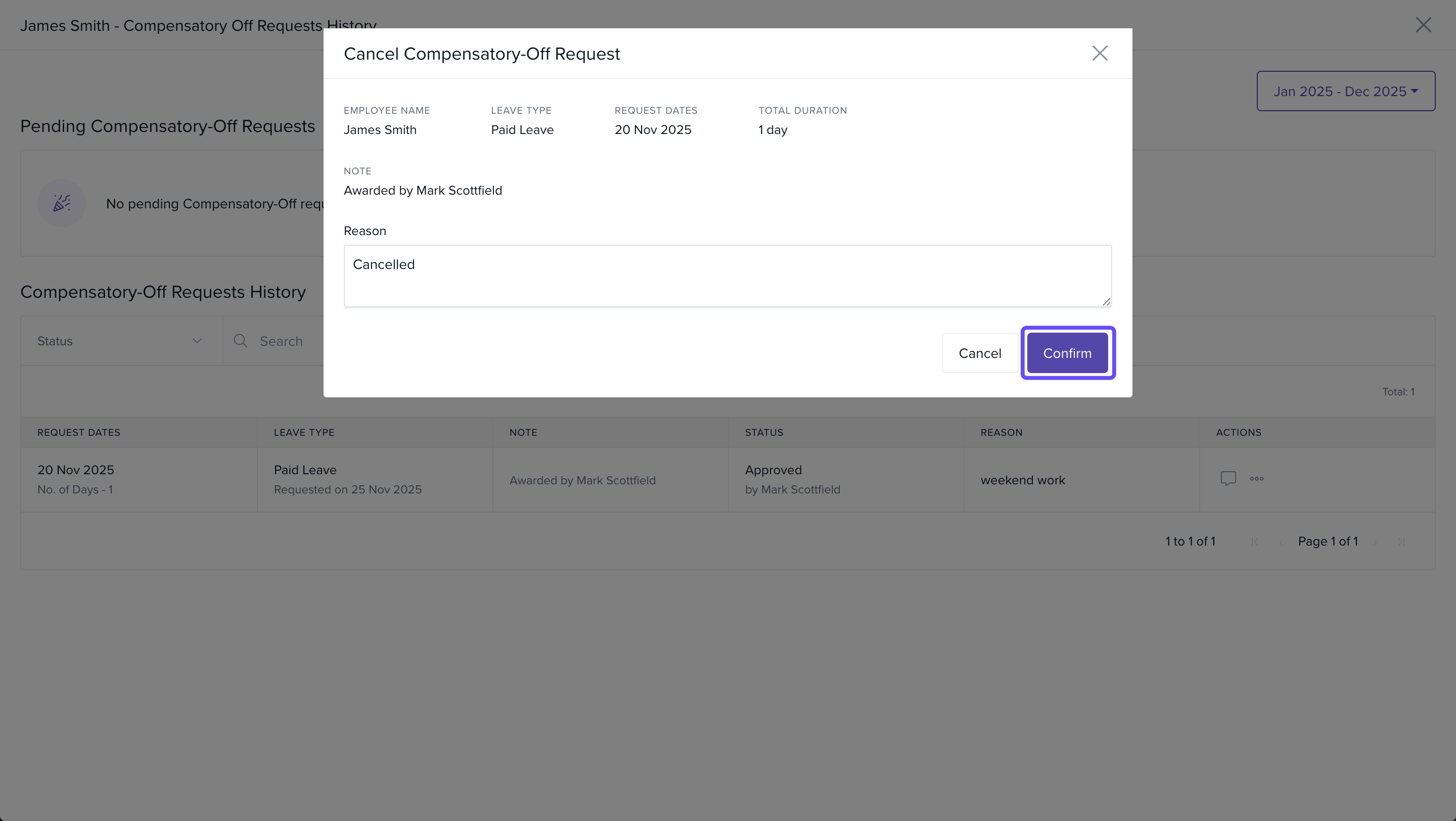1456x821 pixels.
Task: Click the Status column header
Action: click(x=763, y=432)
